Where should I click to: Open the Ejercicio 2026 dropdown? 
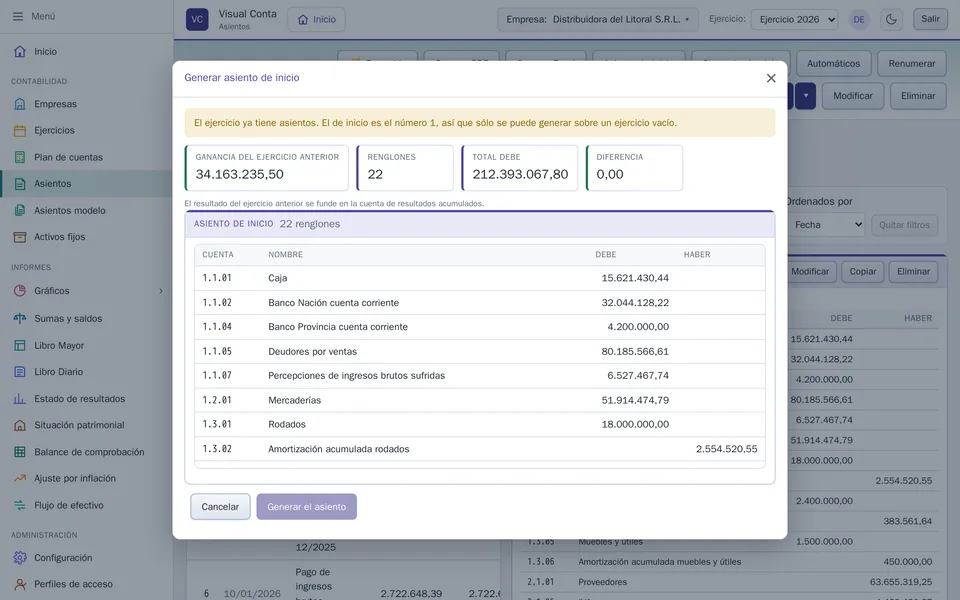tap(795, 20)
